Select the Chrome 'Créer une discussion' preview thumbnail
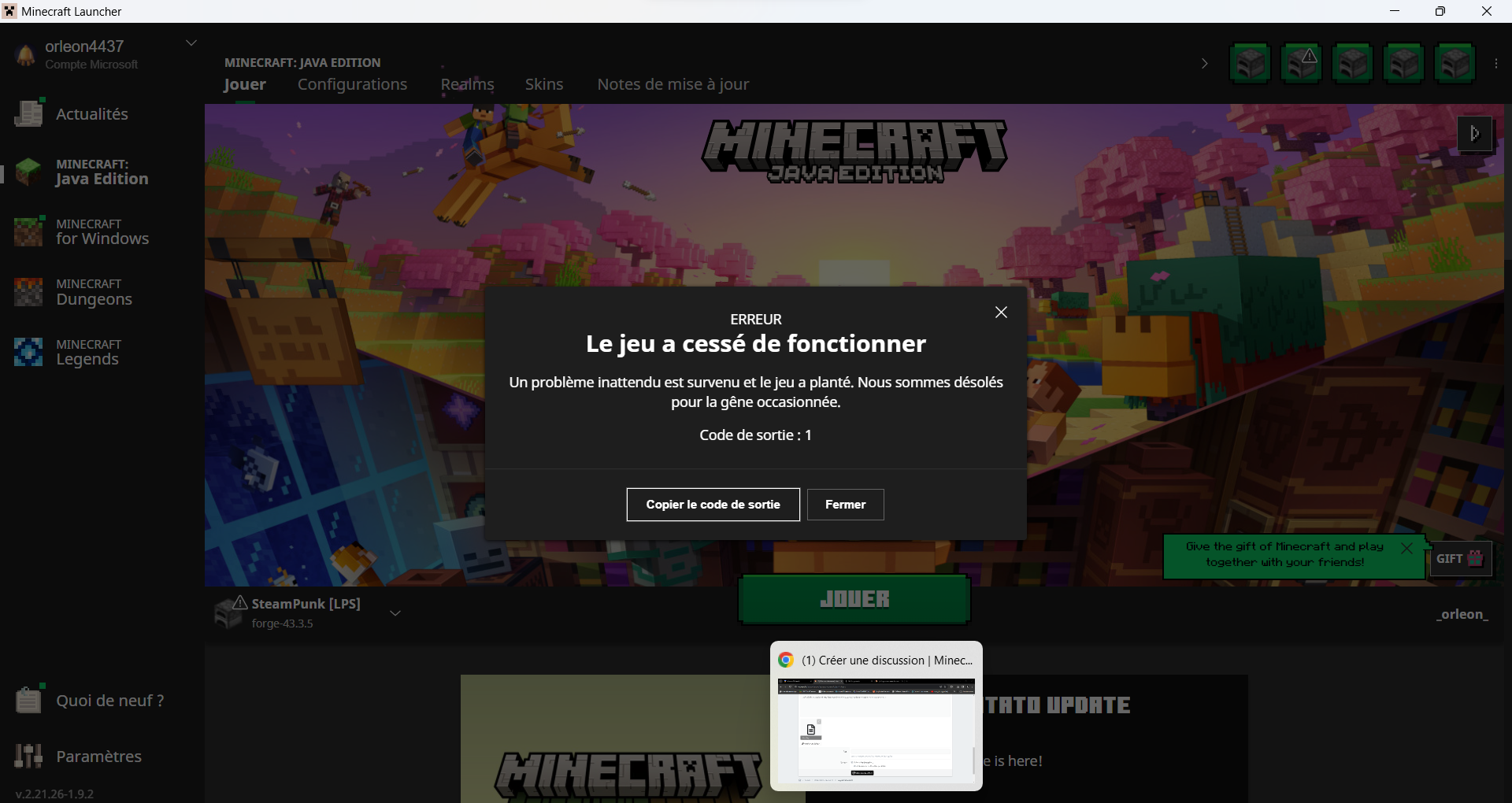This screenshot has width=1512, height=803. (x=876, y=716)
